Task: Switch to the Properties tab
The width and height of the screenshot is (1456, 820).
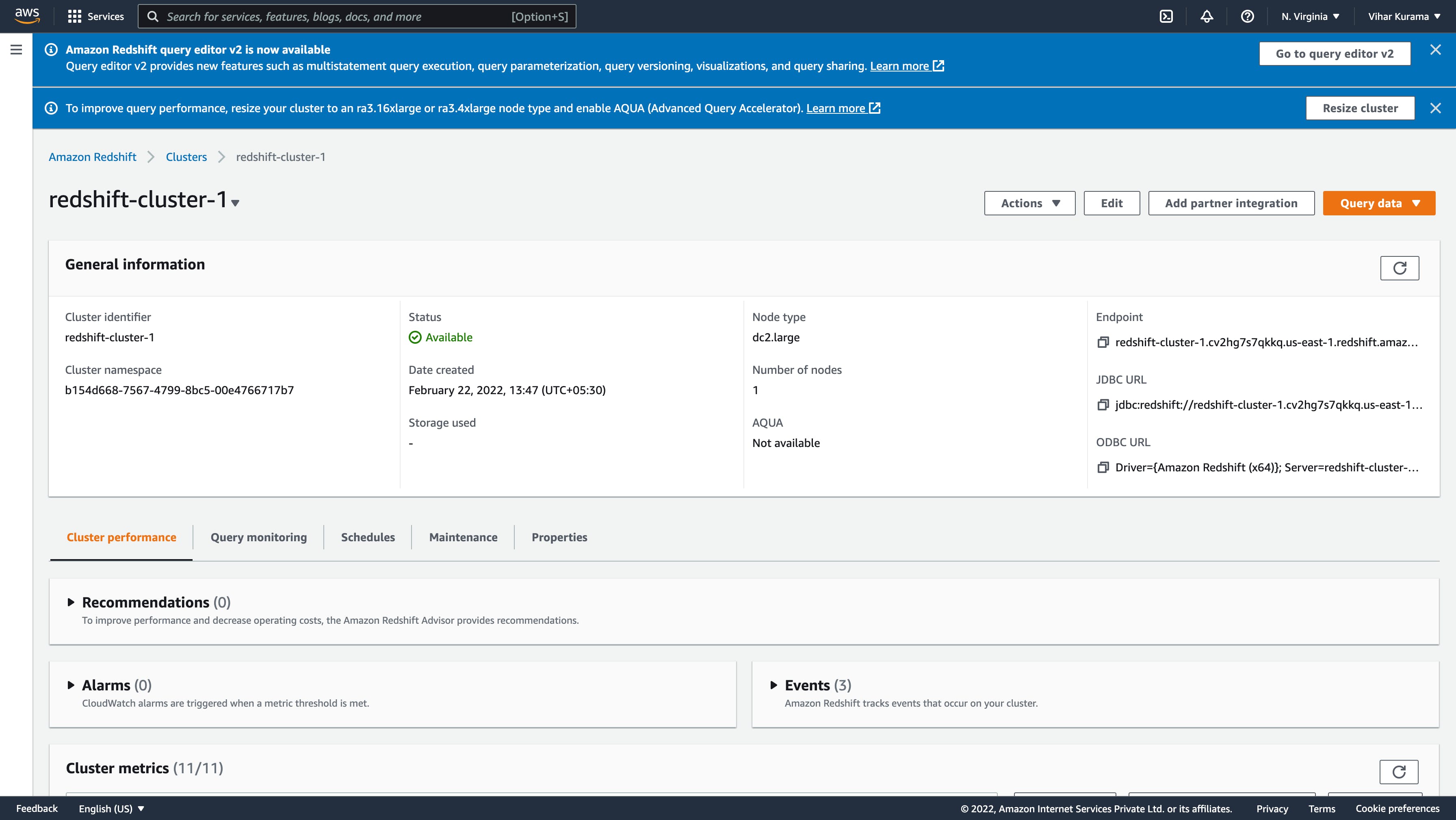Action: point(559,537)
